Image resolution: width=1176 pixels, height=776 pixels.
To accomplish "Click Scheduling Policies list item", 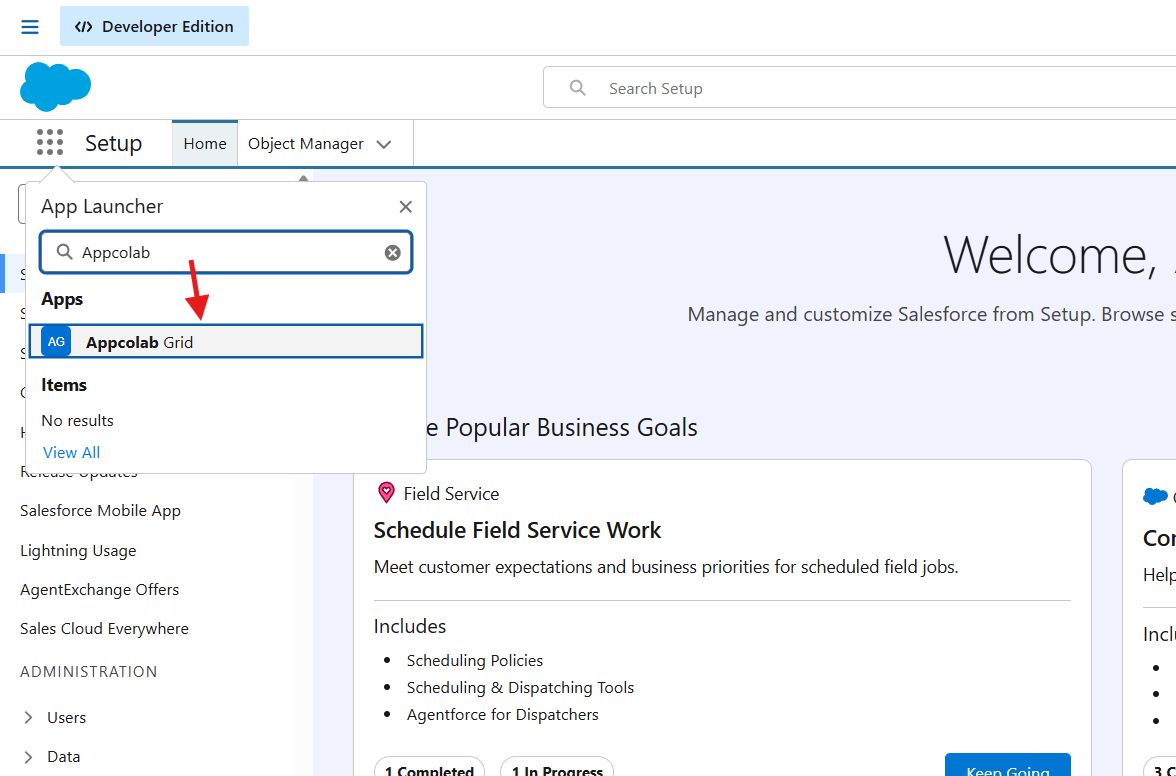I will click(x=475, y=661).
